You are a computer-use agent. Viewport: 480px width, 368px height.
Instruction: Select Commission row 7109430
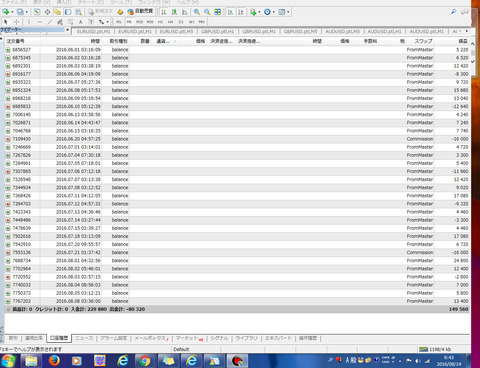pos(237,139)
